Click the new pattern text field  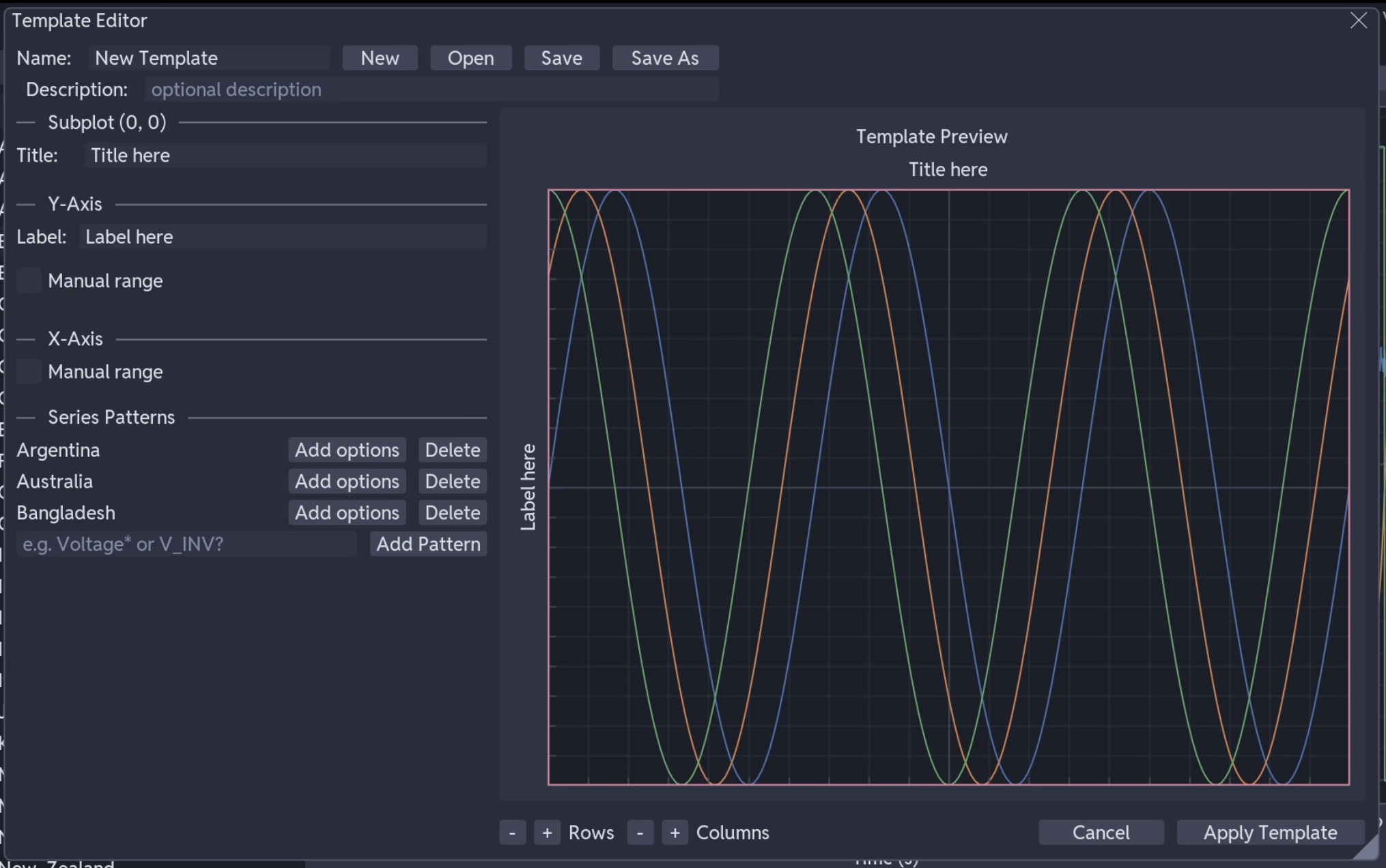pyautogui.click(x=186, y=544)
